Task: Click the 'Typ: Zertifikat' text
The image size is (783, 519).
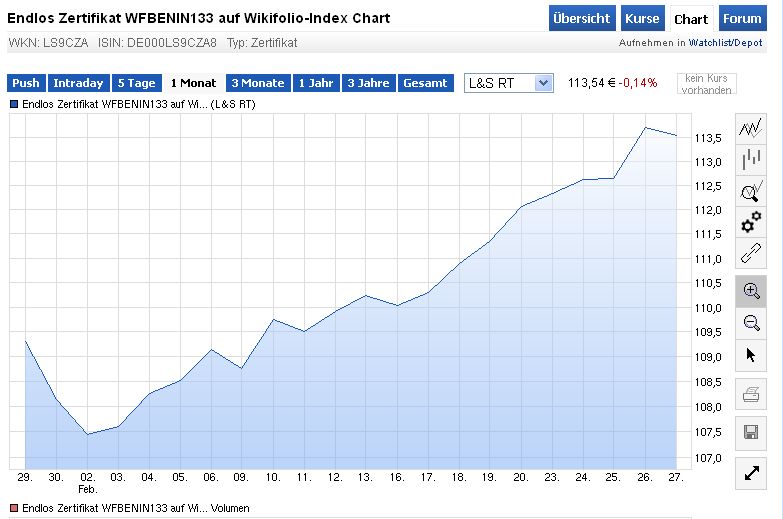Action: 262,43
